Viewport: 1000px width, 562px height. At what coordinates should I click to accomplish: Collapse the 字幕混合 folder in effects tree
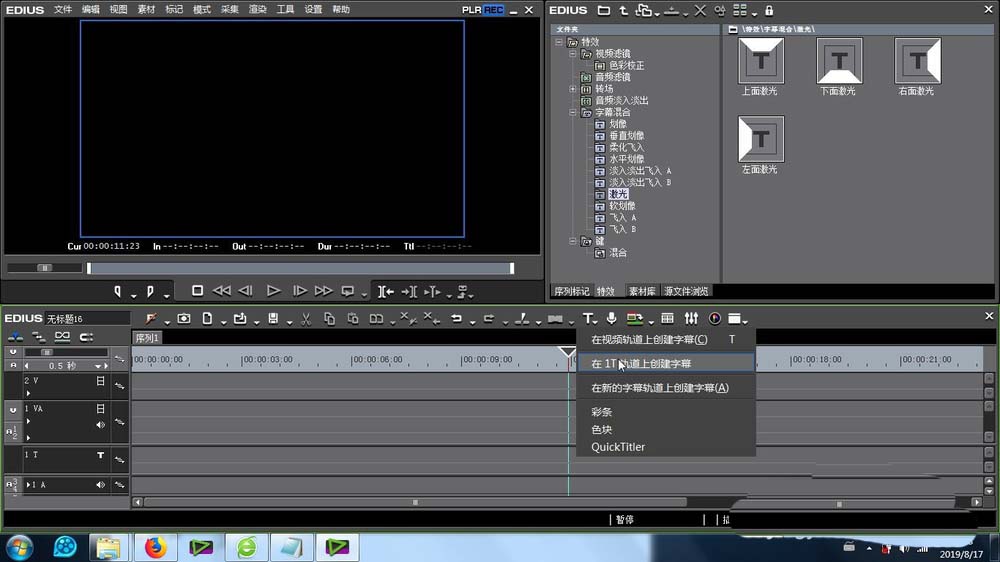573,112
